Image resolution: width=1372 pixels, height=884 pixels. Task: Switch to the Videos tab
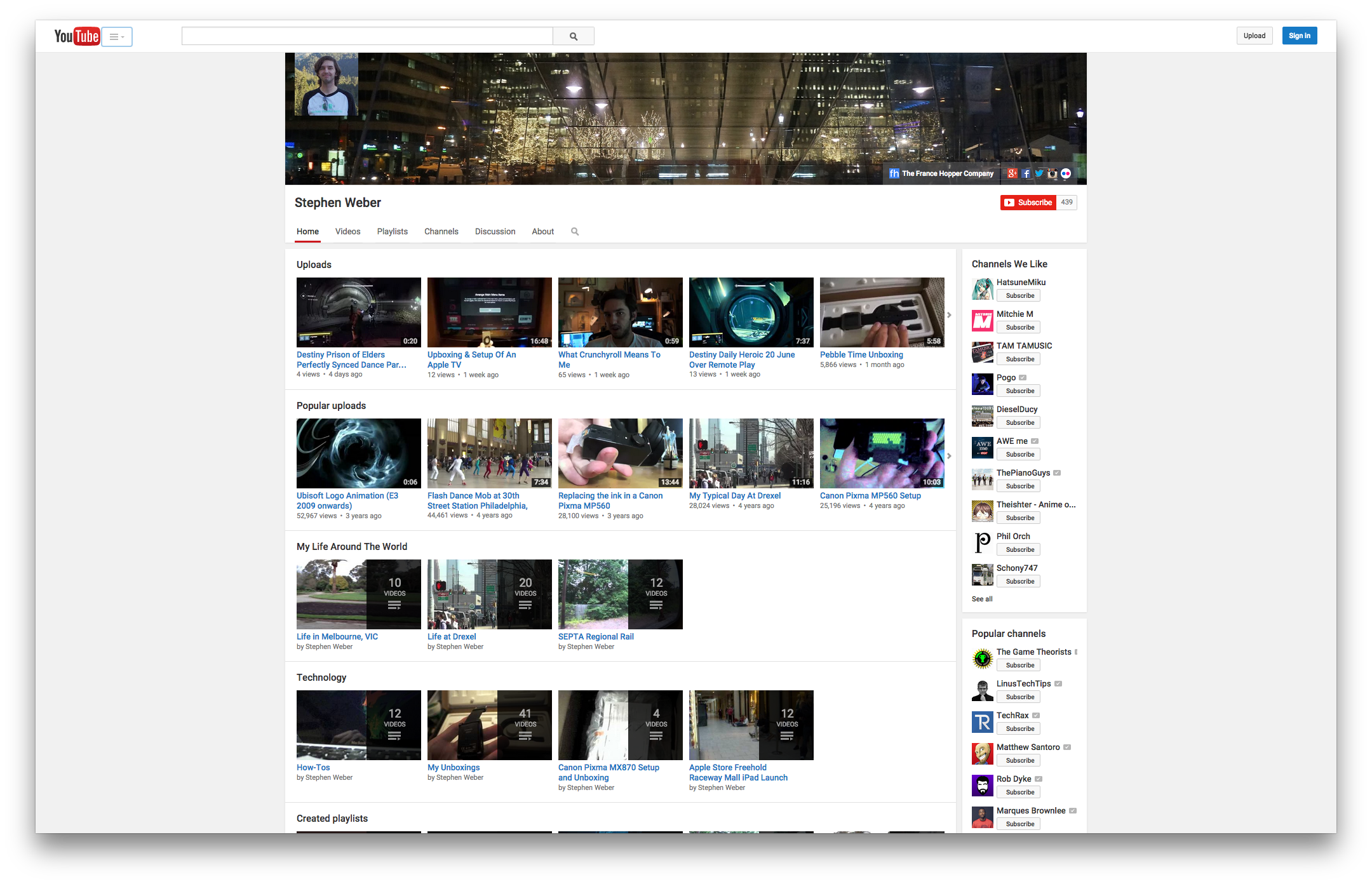(x=347, y=232)
